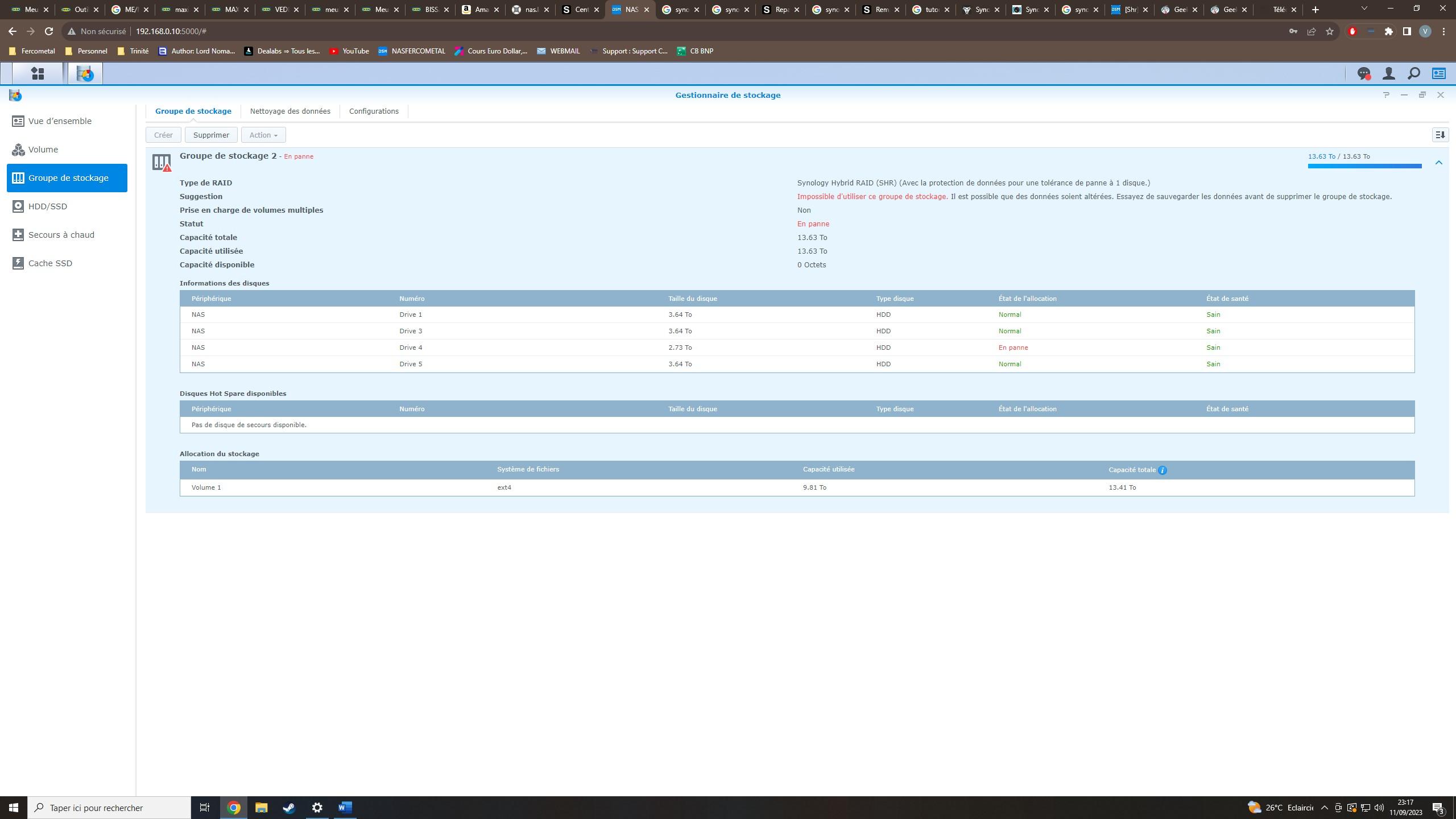1456x819 pixels.
Task: Open Chrome tab search dropdown
Action: 1364,9
